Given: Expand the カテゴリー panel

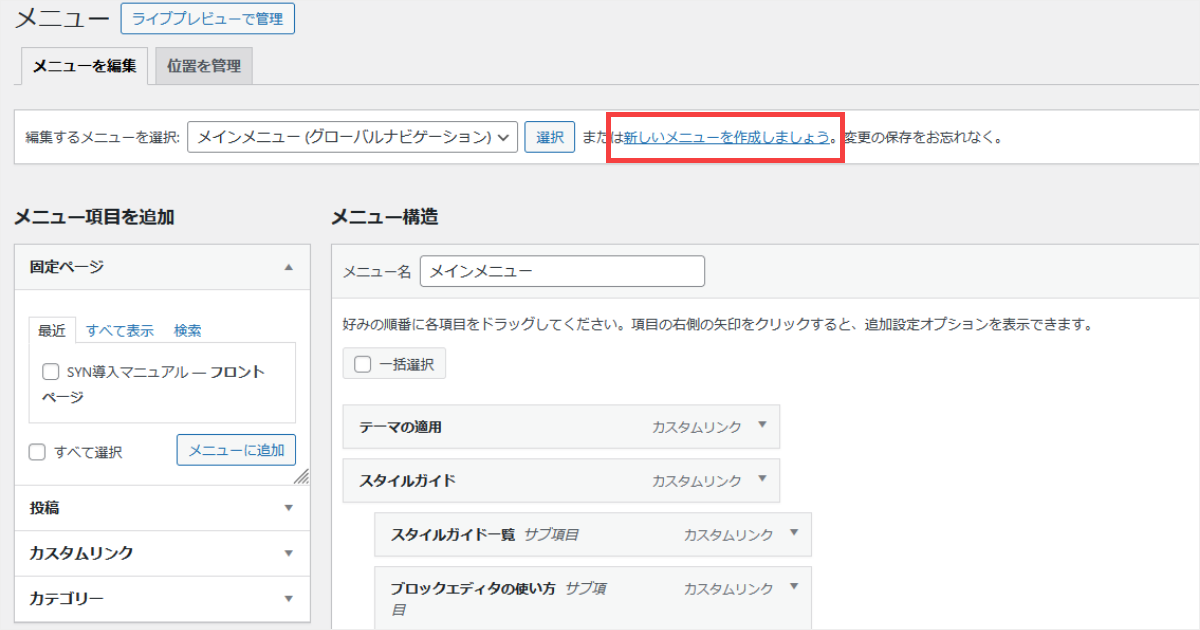Looking at the screenshot, I should click(x=290, y=598).
